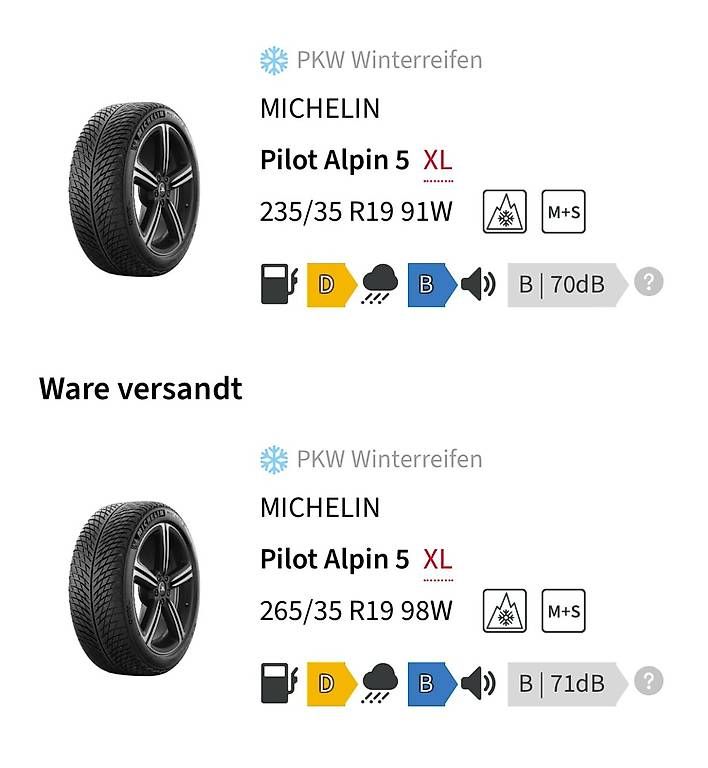Open help question mark beside 70dB label

[648, 283]
